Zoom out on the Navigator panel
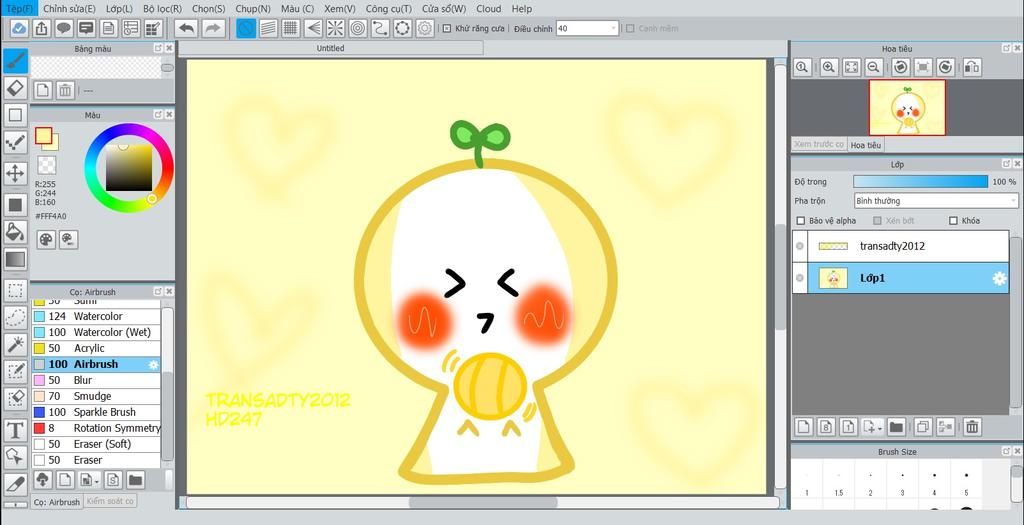 coord(874,67)
